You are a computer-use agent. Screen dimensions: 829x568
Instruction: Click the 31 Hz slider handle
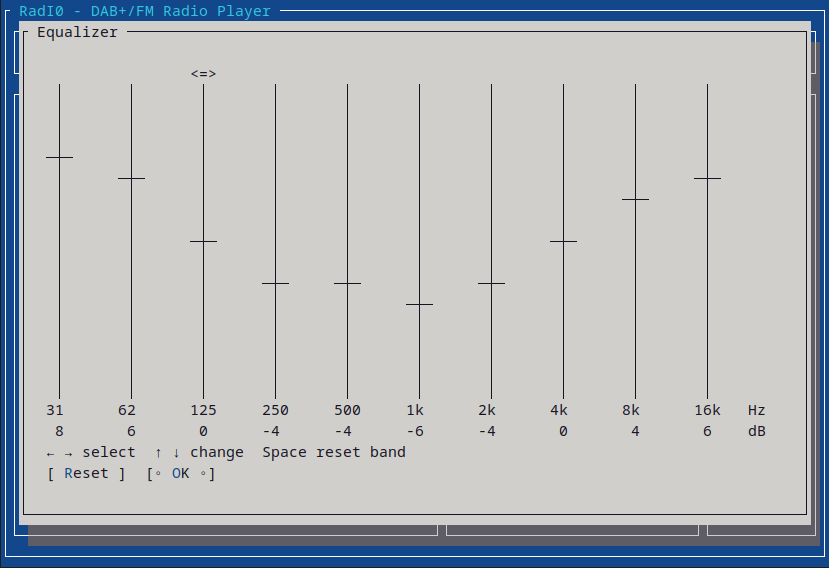(59, 158)
